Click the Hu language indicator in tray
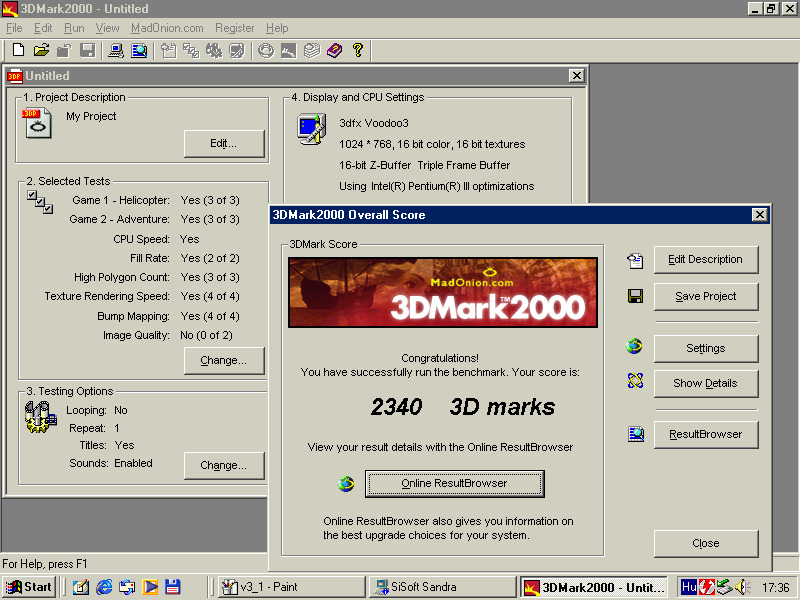 pyautogui.click(x=689, y=587)
